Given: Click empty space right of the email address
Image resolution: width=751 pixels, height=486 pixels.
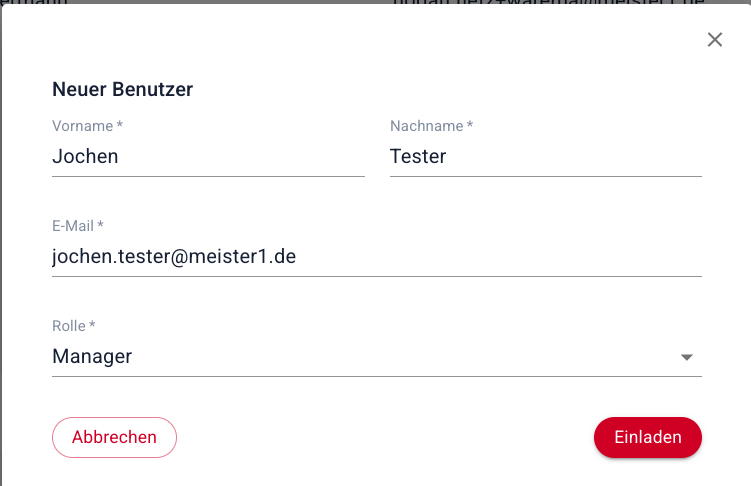Looking at the screenshot, I should [x=500, y=256].
